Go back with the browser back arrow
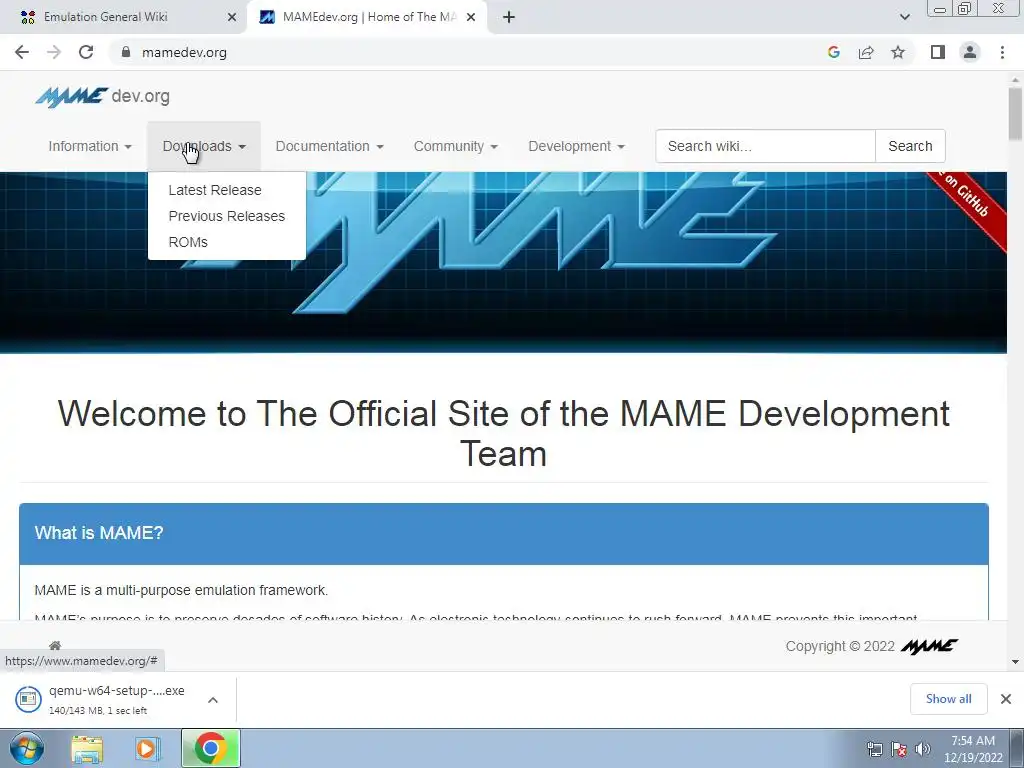Screen dimensions: 1024x768 click(22, 52)
